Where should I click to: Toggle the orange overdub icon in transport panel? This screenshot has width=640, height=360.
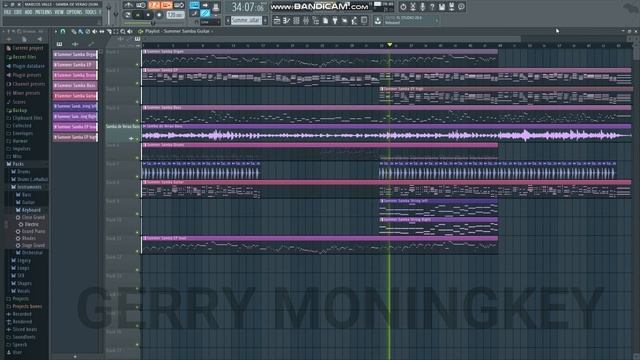pos(167,5)
